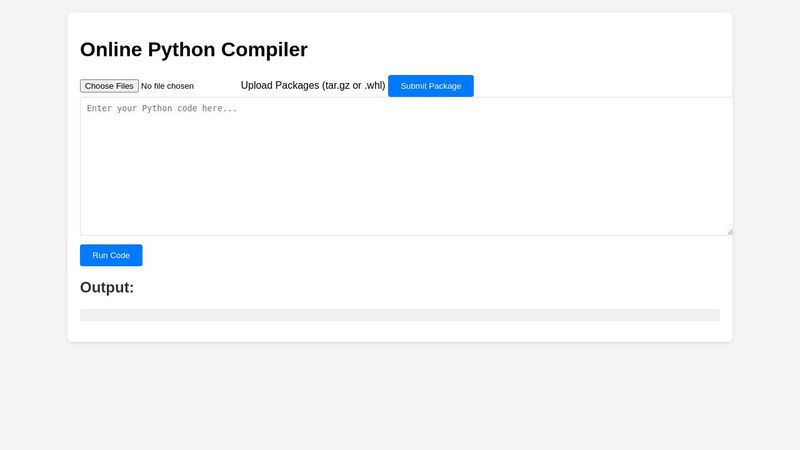Click the Upload Packages label text
This screenshot has width=800, height=450.
312,86
